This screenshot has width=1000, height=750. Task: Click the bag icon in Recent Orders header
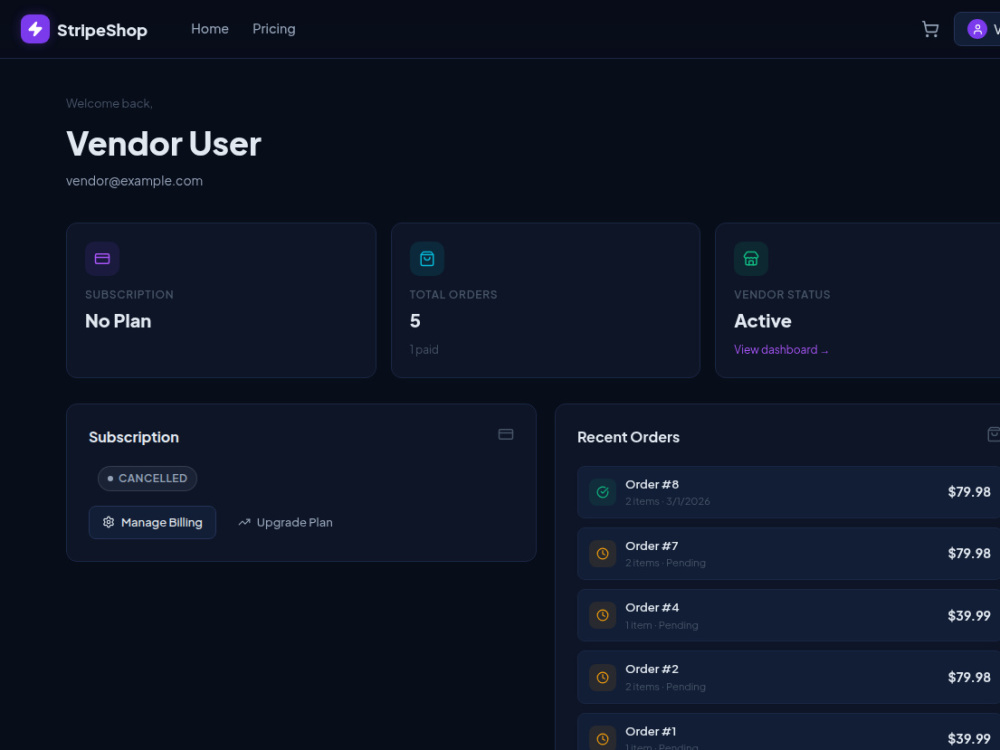[994, 434]
